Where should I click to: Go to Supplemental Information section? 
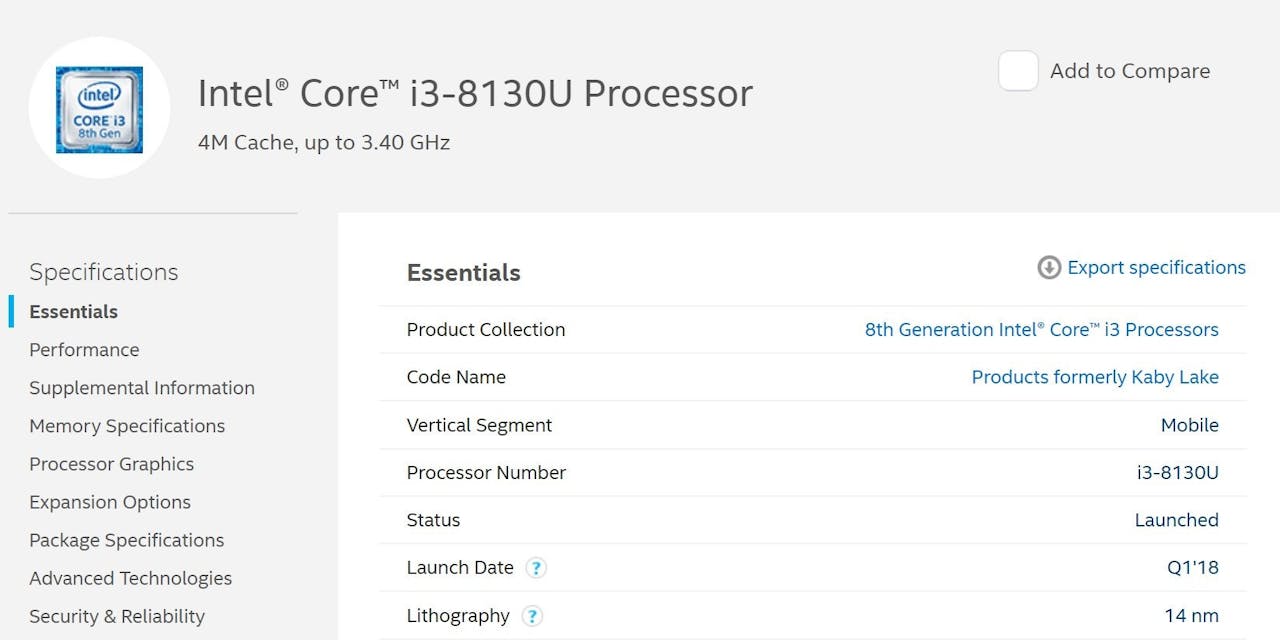click(x=142, y=388)
